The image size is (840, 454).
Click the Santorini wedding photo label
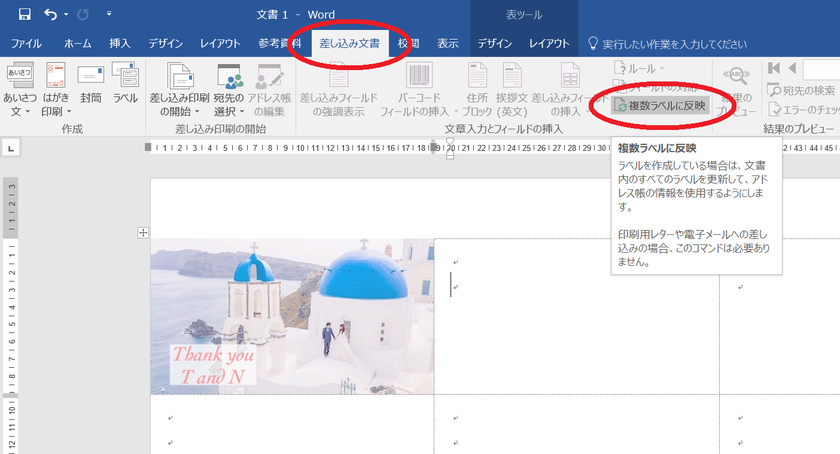click(x=292, y=316)
